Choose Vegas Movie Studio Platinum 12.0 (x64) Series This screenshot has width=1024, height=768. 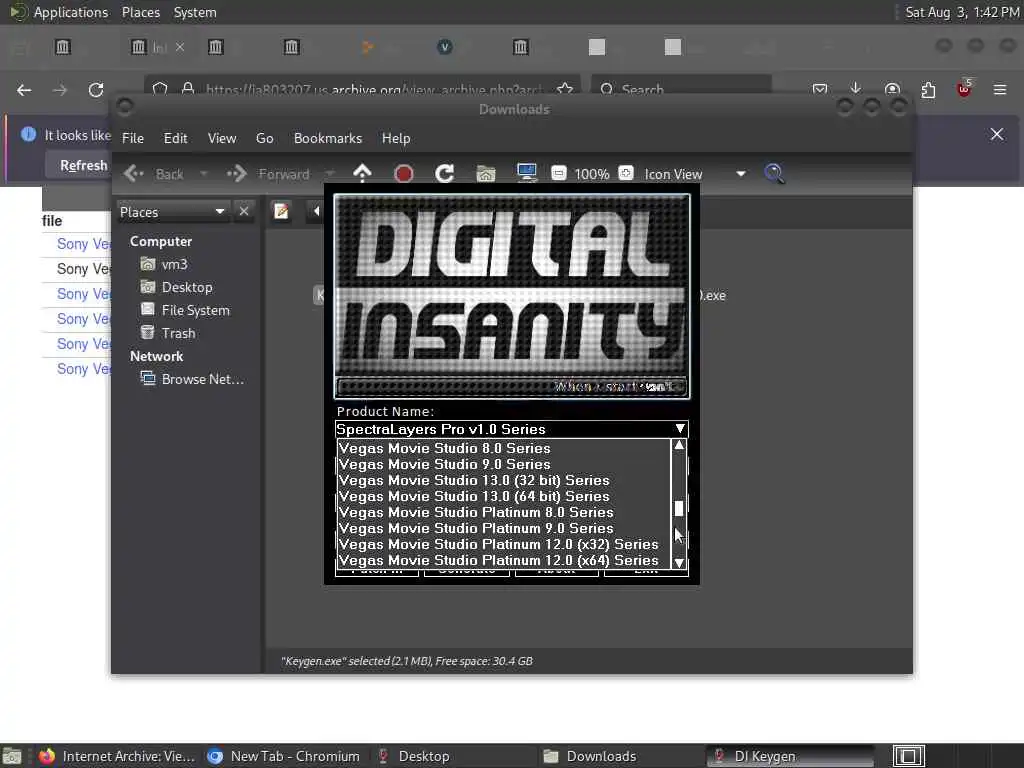tap(504, 560)
